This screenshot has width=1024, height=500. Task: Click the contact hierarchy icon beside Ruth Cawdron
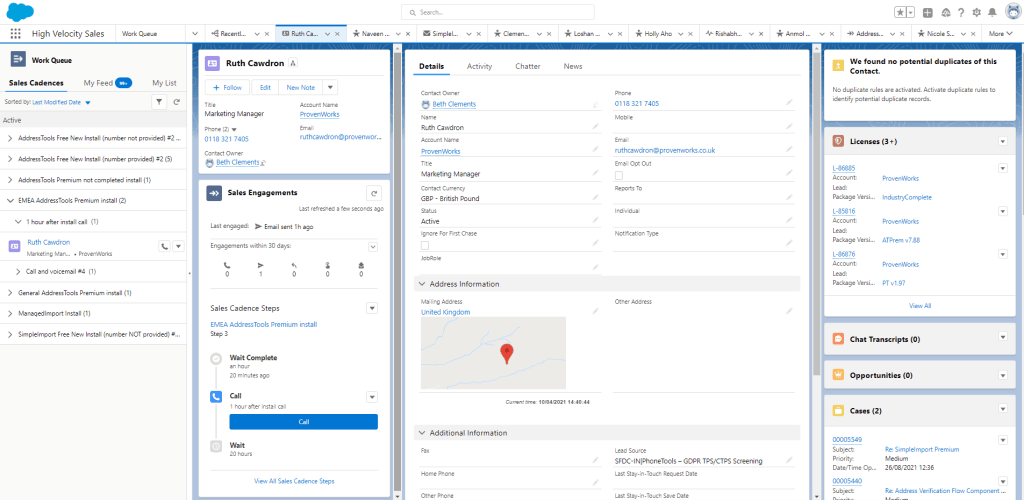pyautogui.click(x=293, y=63)
